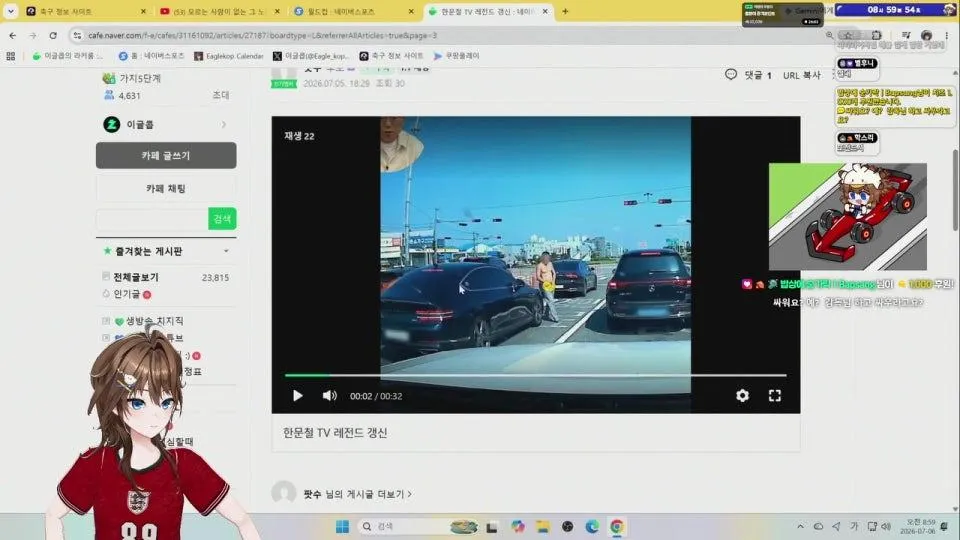
Task: Open OBS Studio from the taskbar
Action: click(x=568, y=527)
